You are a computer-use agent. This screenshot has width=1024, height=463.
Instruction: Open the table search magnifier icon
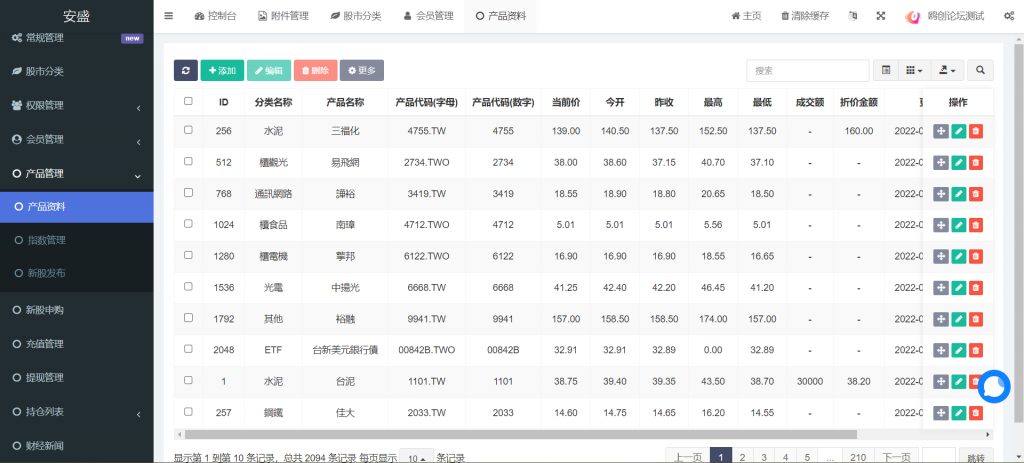[980, 71]
